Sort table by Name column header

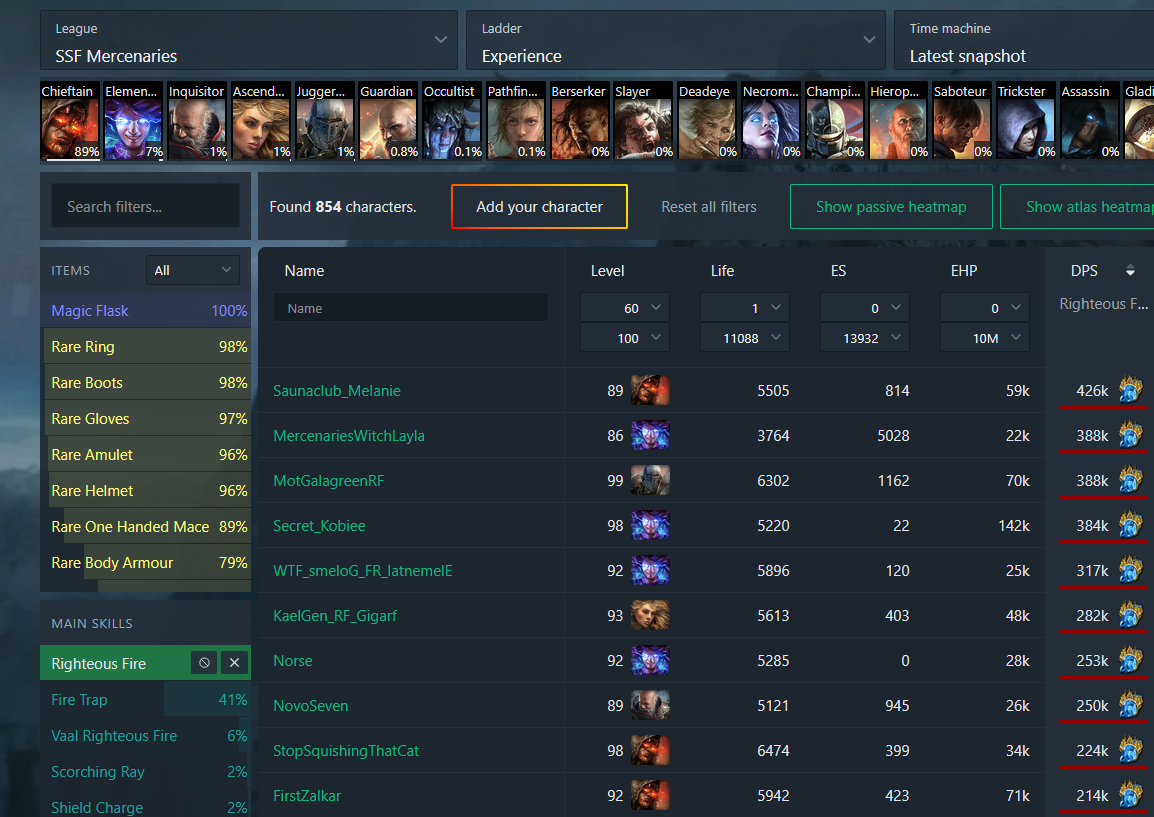click(x=304, y=271)
